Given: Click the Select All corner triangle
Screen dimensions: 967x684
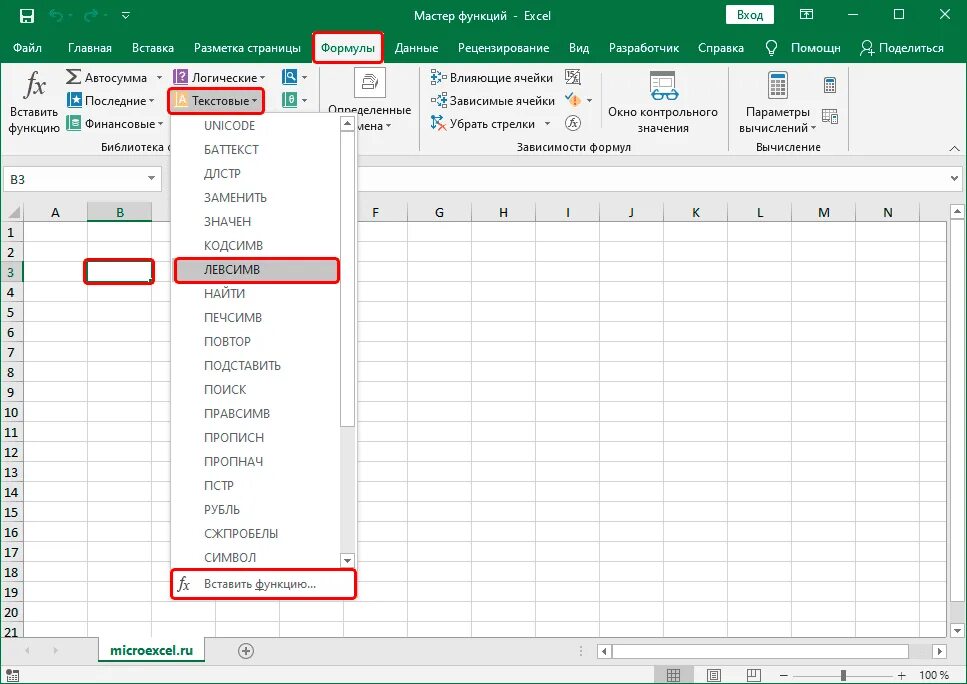Looking at the screenshot, I should coord(14,212).
